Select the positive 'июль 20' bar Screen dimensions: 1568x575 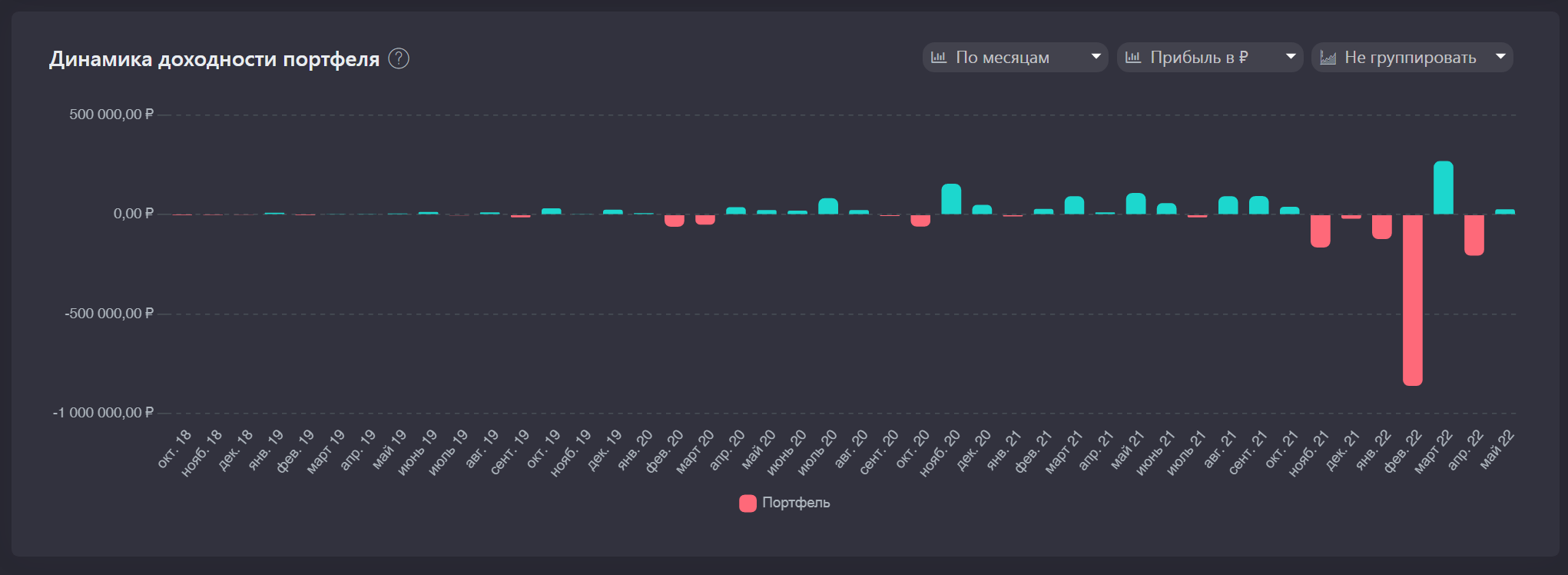coord(828,206)
